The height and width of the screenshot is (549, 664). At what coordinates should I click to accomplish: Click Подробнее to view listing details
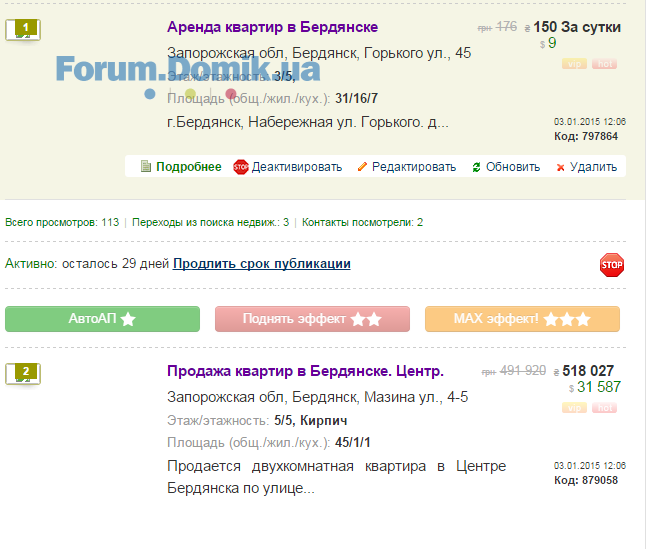tap(188, 167)
